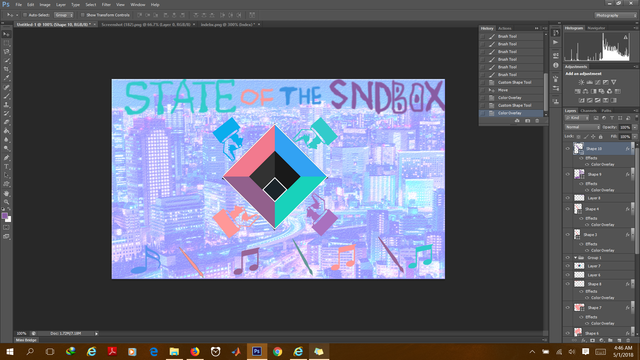
Task: Add a Curves adjustment
Action: 598,82
